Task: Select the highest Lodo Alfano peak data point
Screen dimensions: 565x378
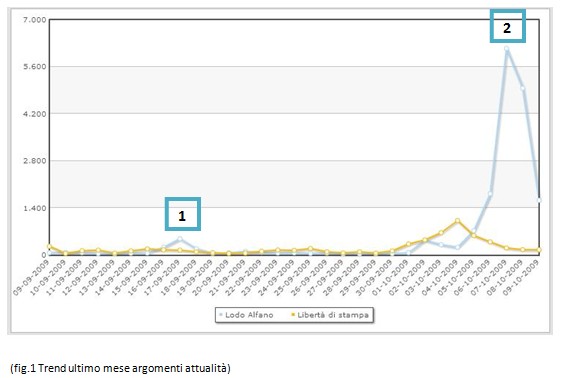Action: tap(506, 48)
